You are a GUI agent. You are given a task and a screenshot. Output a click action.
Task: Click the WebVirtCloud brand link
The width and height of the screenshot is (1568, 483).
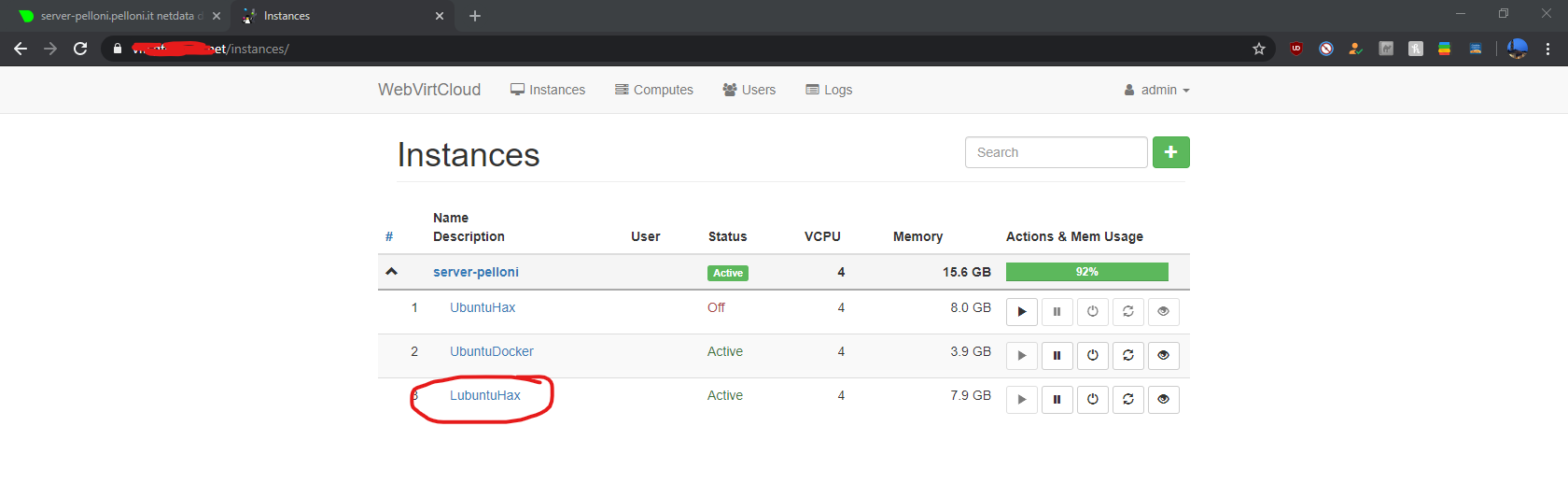click(429, 90)
